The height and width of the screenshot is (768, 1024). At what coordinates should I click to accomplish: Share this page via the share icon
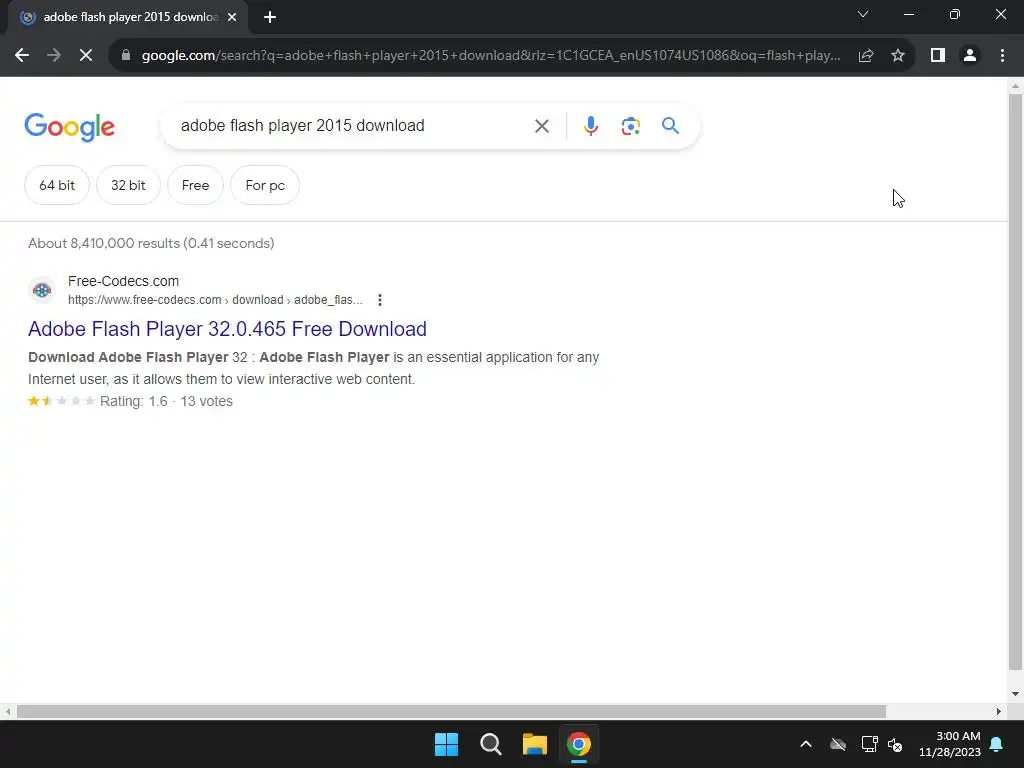[866, 56]
